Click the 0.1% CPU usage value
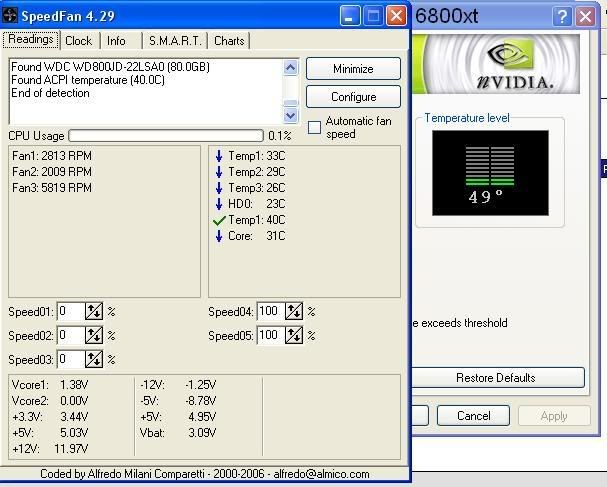Viewport: 607px width, 487px height. (x=279, y=136)
